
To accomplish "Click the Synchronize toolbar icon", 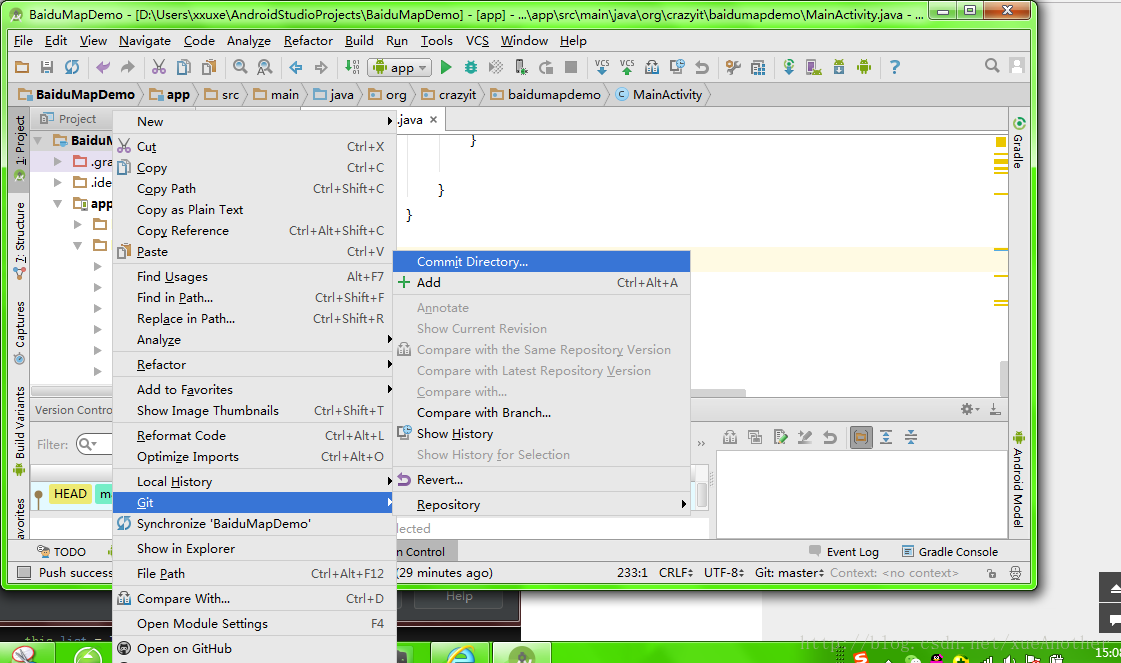I will tap(71, 67).
